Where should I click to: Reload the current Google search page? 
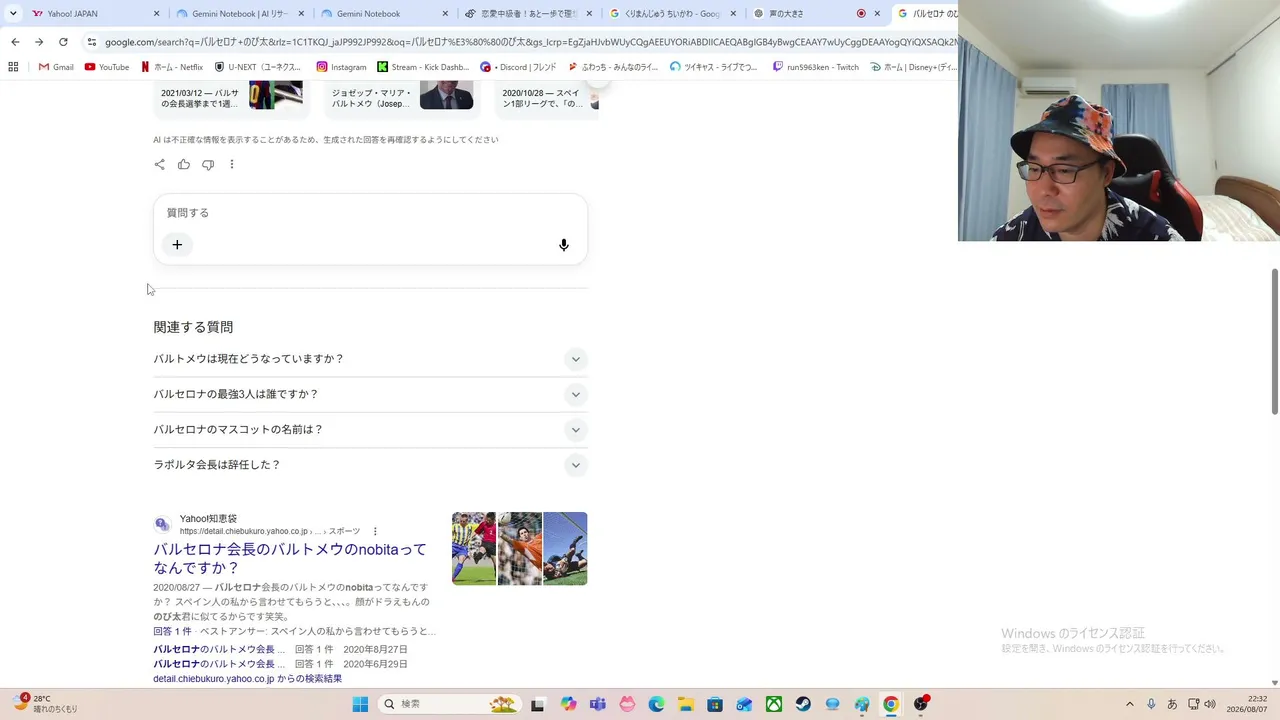pyautogui.click(x=63, y=42)
